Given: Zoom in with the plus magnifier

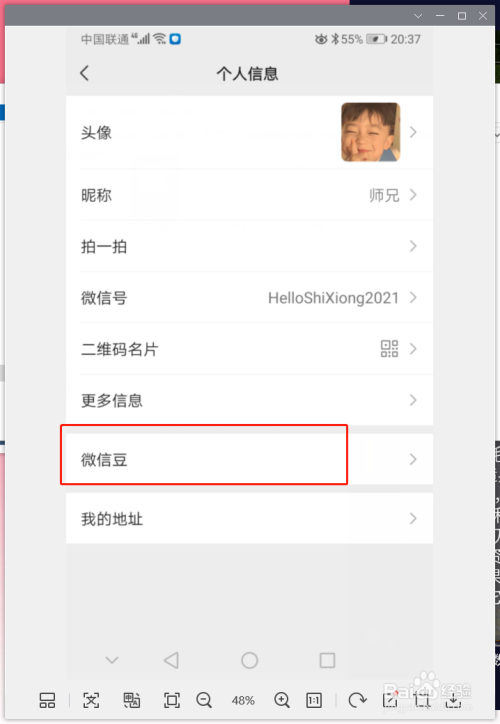Looking at the screenshot, I should point(282,700).
